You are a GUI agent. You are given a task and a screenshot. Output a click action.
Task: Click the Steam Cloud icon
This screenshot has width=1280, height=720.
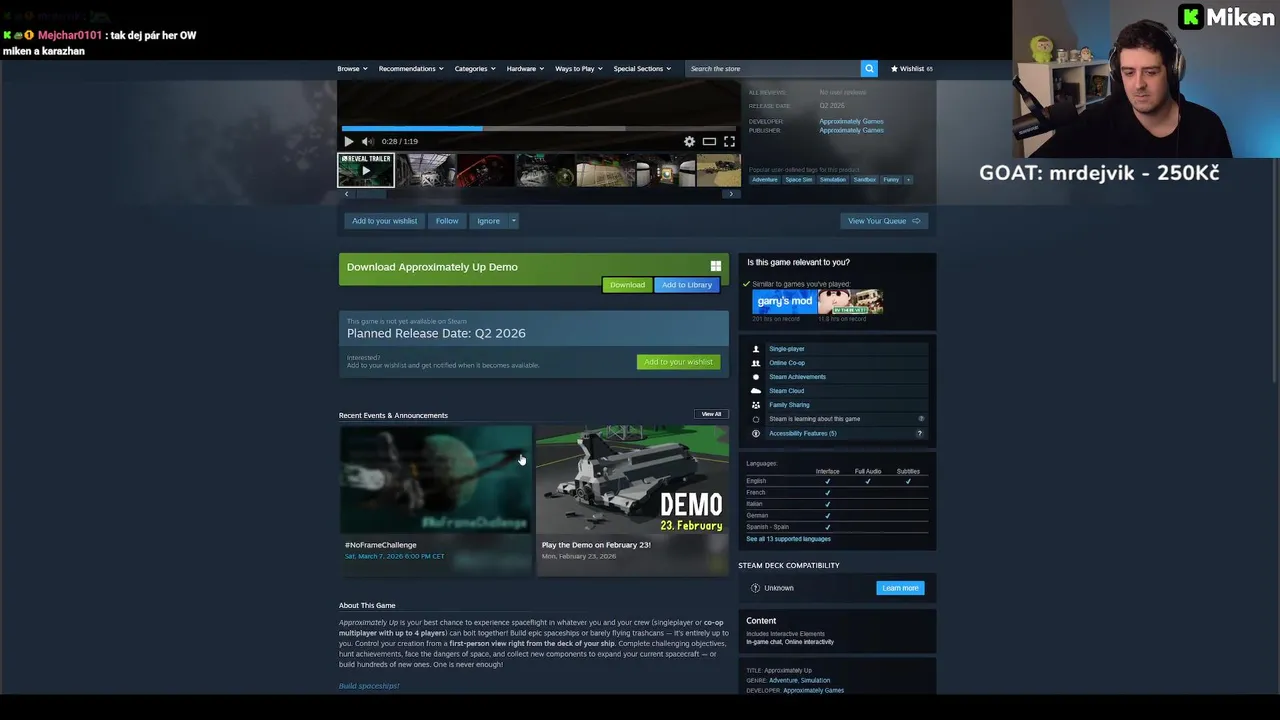[756, 391]
